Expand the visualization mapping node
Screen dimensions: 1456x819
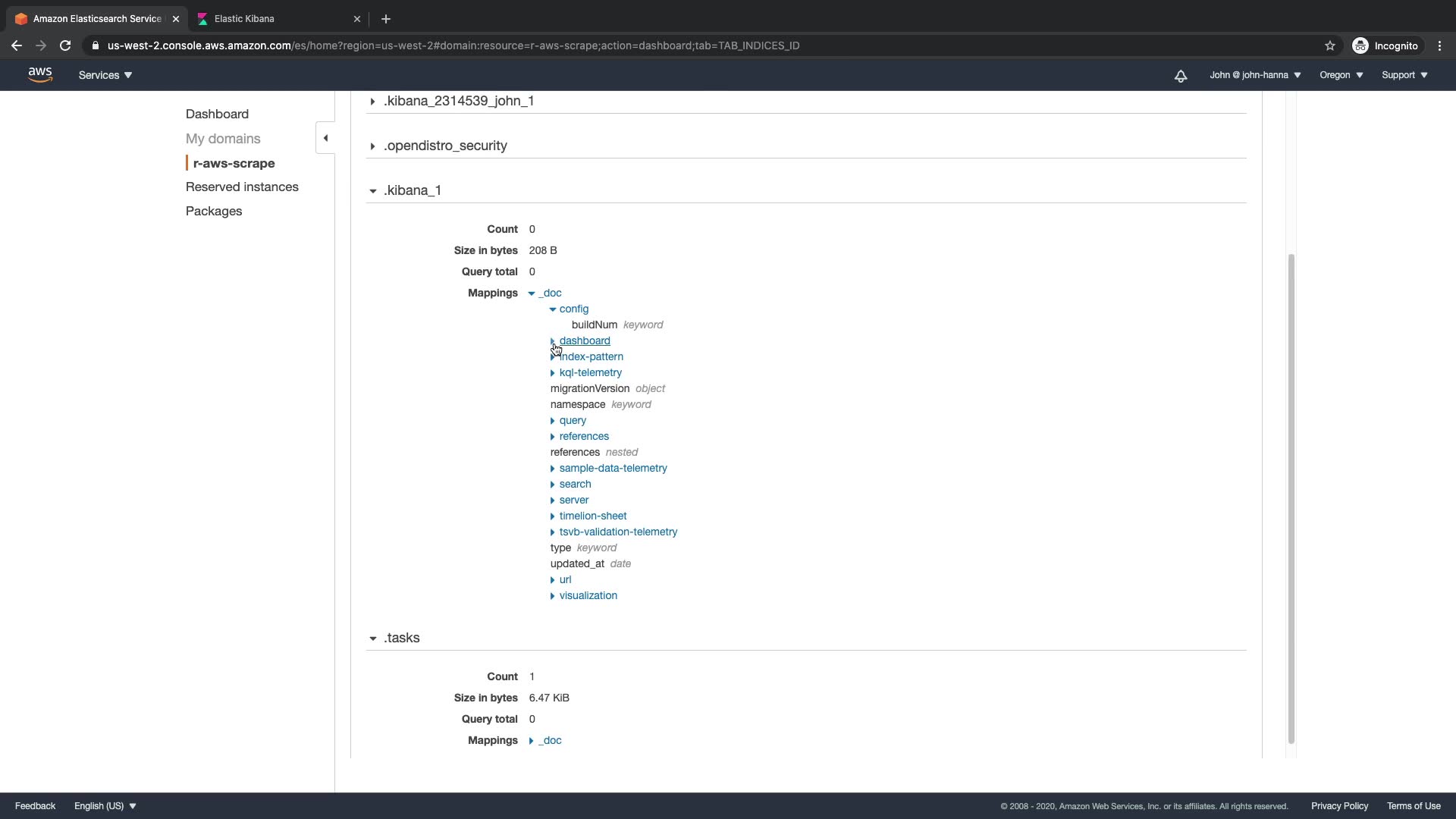click(x=553, y=596)
